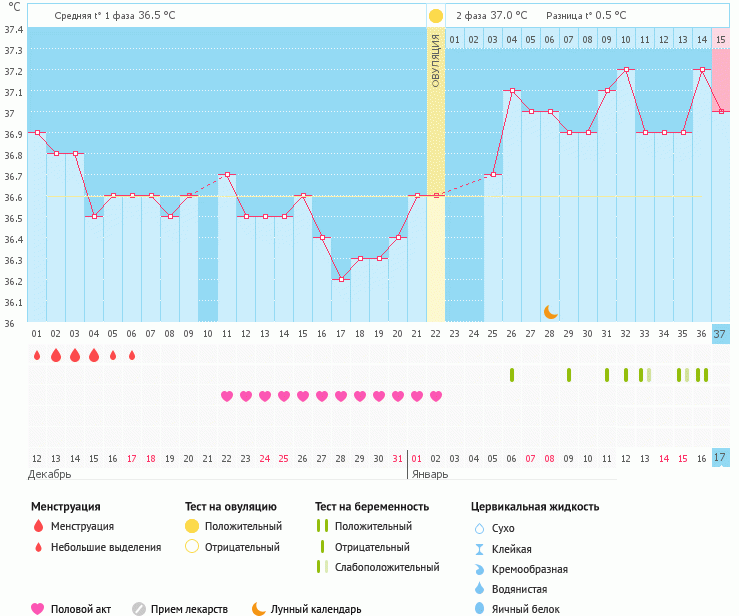Click the heart marker on cycle day 11

coord(226,396)
